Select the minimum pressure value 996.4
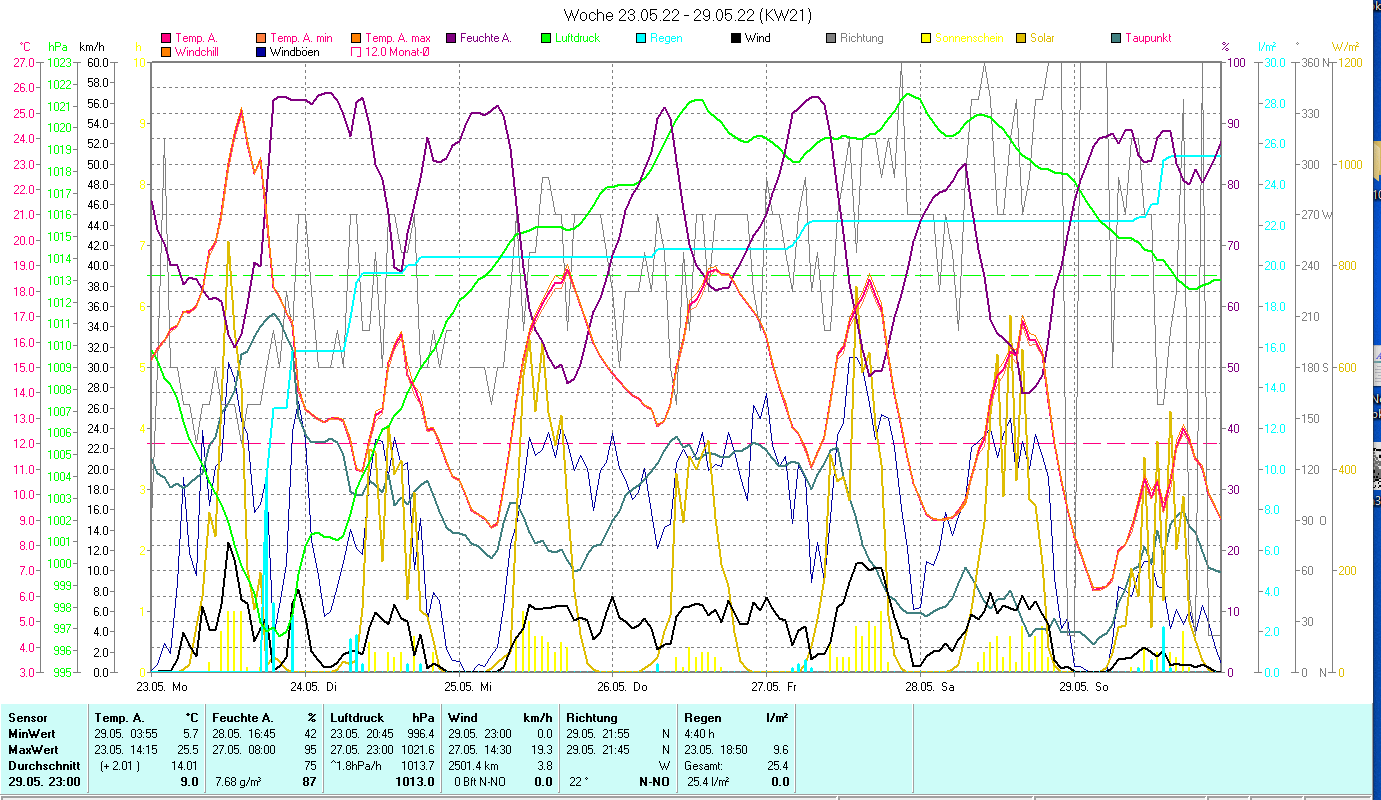The image size is (1381, 800). pyautogui.click(x=420, y=734)
